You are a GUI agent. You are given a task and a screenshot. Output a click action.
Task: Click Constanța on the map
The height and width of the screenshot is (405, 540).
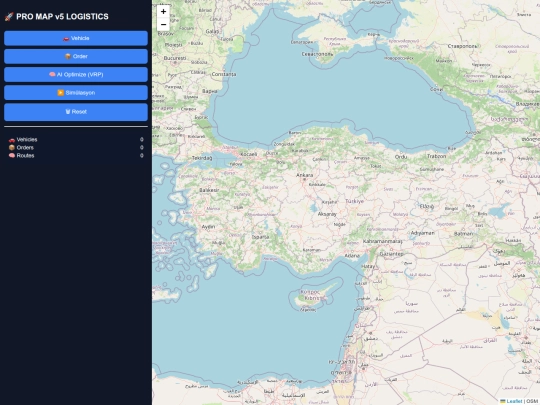point(224,74)
